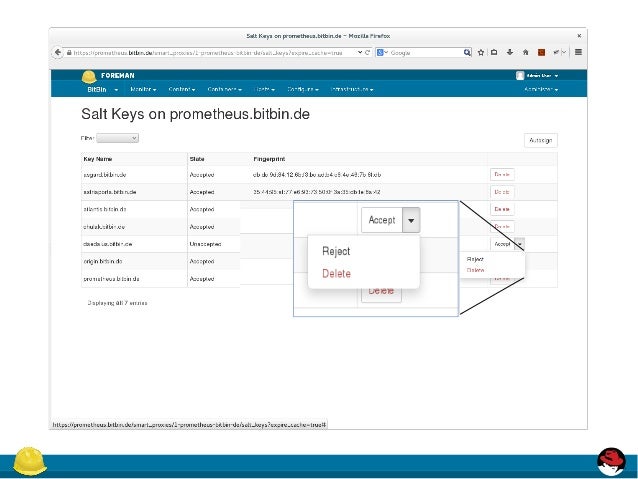The image size is (638, 479).
Task: Click the FOREMAN brand text
Action: [x=118, y=76]
